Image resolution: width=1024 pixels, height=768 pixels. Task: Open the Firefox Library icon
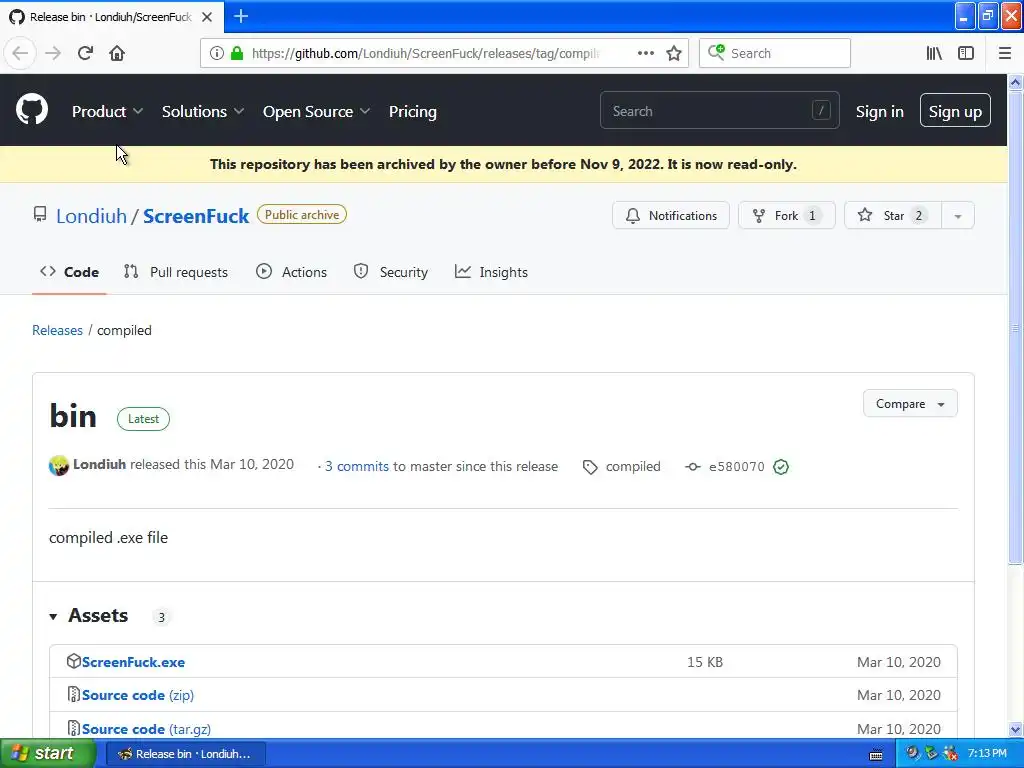(934, 54)
